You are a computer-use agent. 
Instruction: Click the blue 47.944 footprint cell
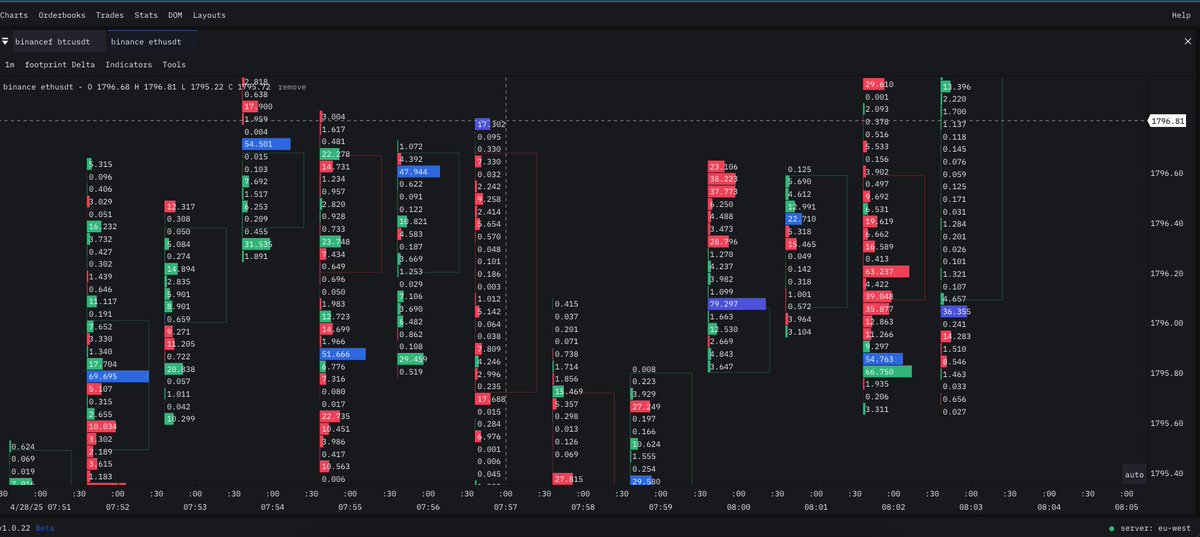(419, 172)
